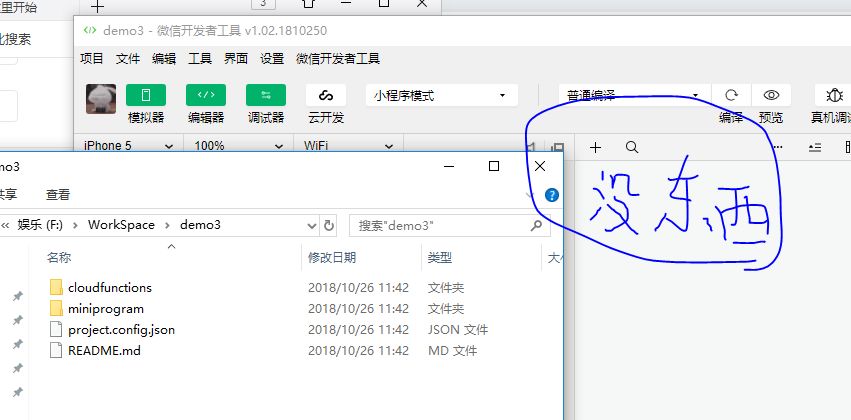Close the File Explorer demo3 window

[x=539, y=166]
